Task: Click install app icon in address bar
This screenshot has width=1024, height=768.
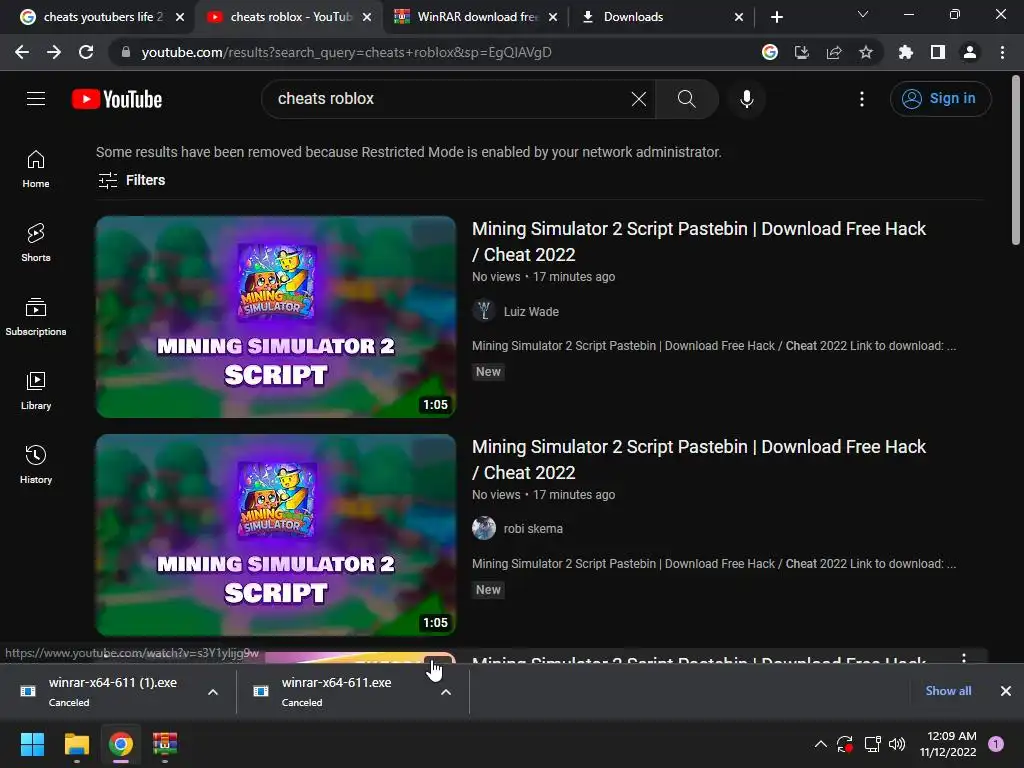Action: (x=802, y=52)
